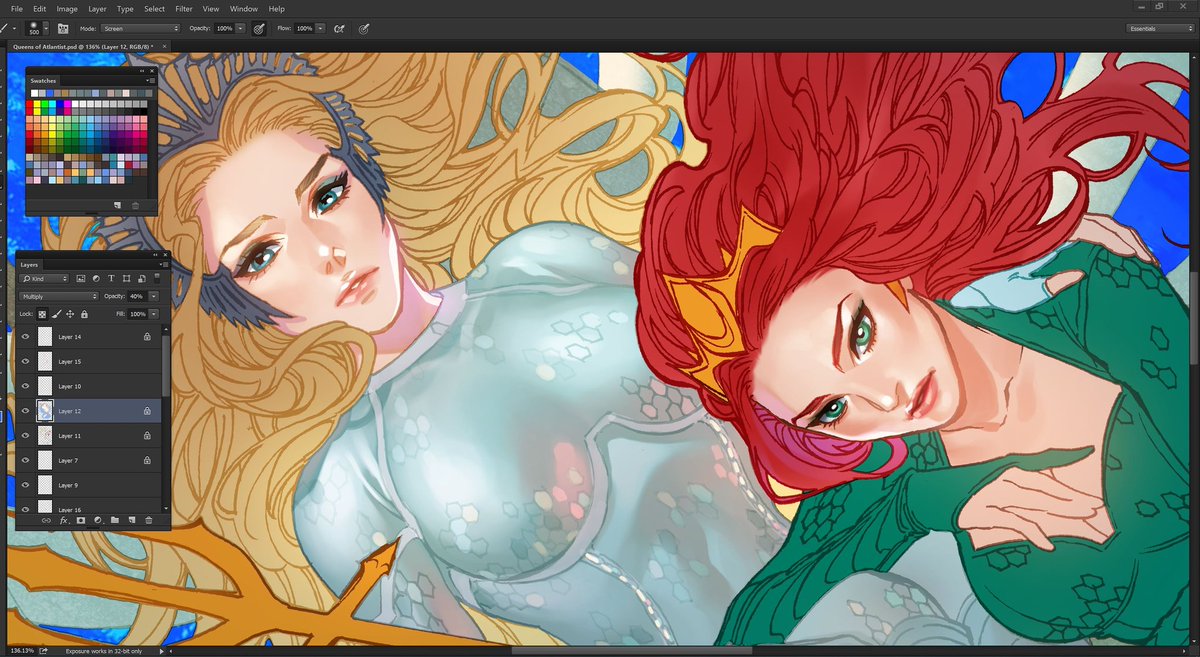
Task: Open the layer filter Kind dropdown
Action: point(43,278)
